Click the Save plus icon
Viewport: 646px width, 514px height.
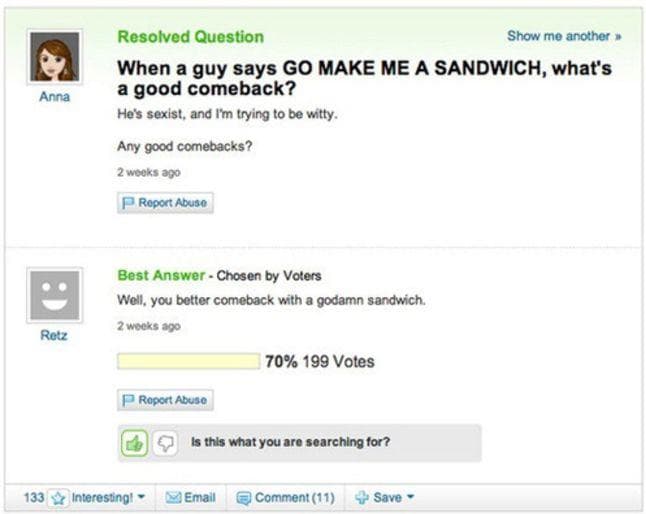[x=360, y=498]
